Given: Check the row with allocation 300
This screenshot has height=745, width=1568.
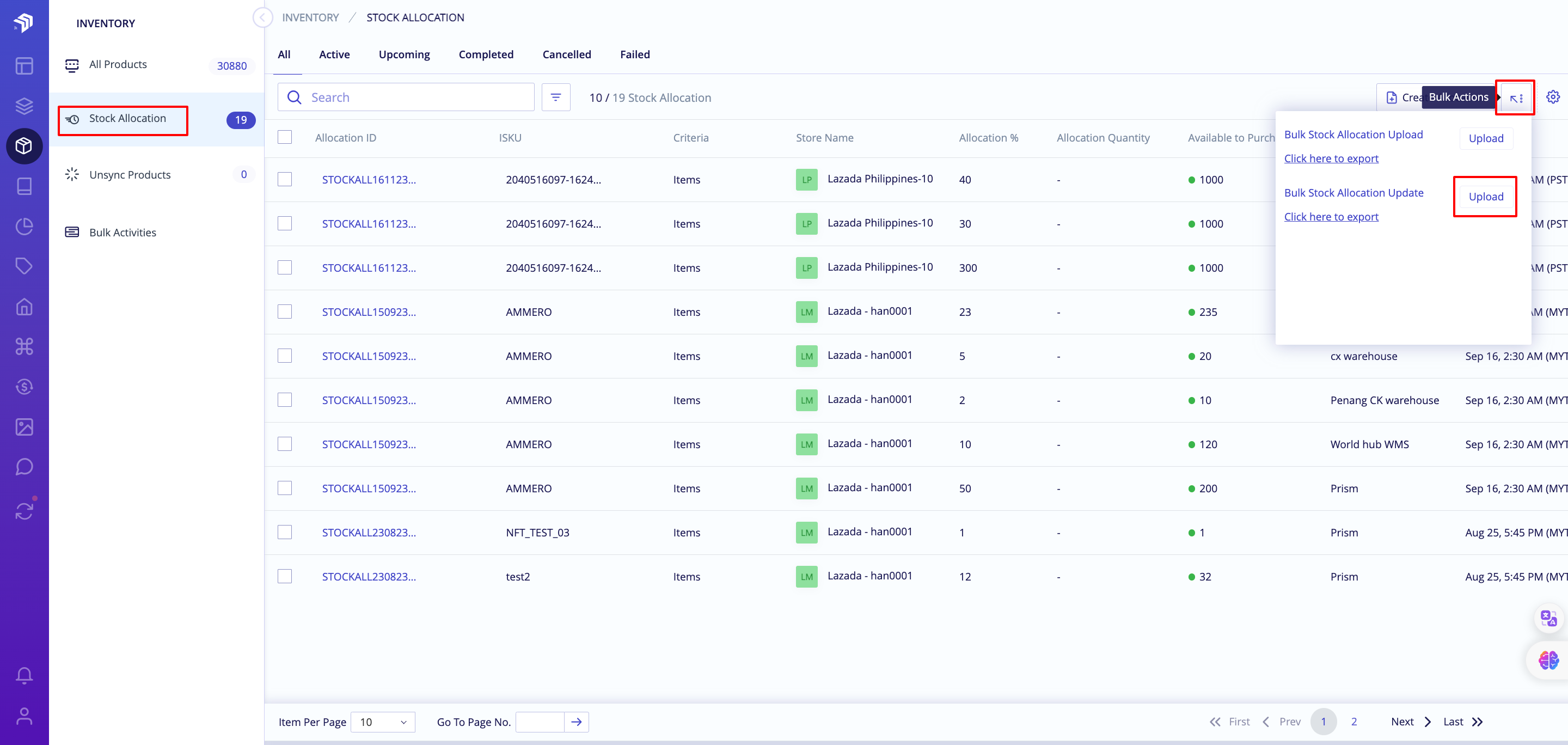Looking at the screenshot, I should 285,267.
